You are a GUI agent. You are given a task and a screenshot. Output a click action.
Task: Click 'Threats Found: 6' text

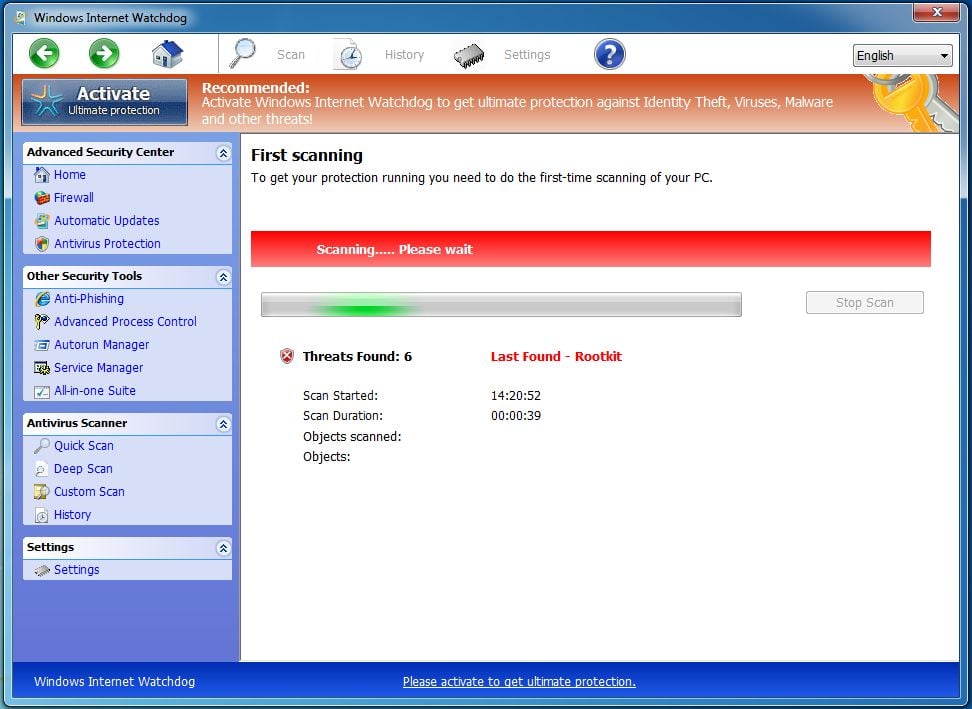point(357,356)
